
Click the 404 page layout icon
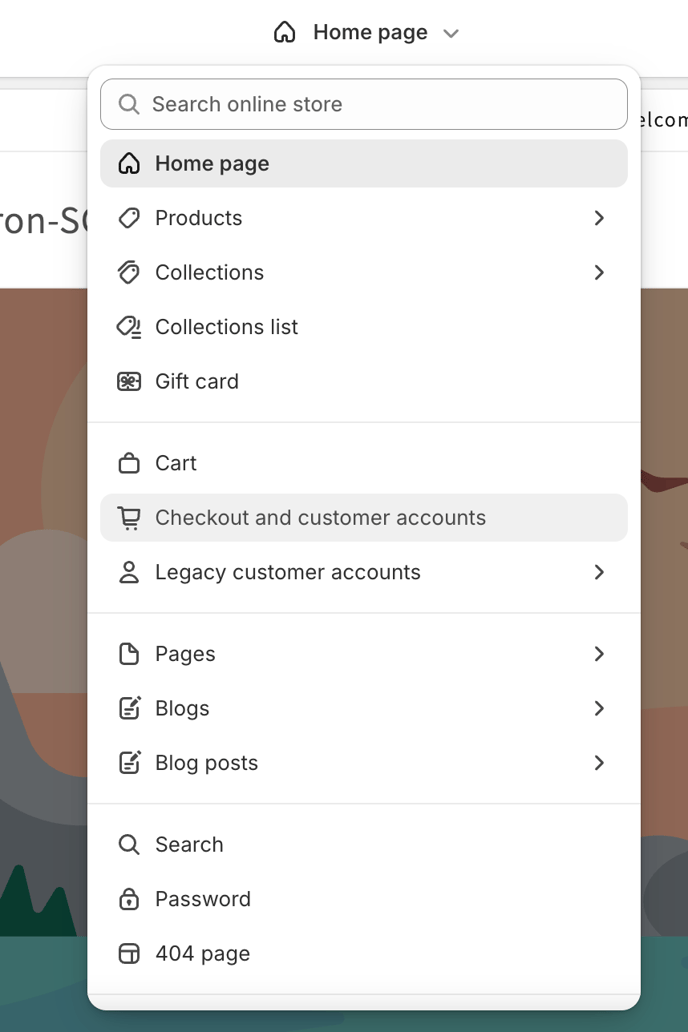[129, 954]
